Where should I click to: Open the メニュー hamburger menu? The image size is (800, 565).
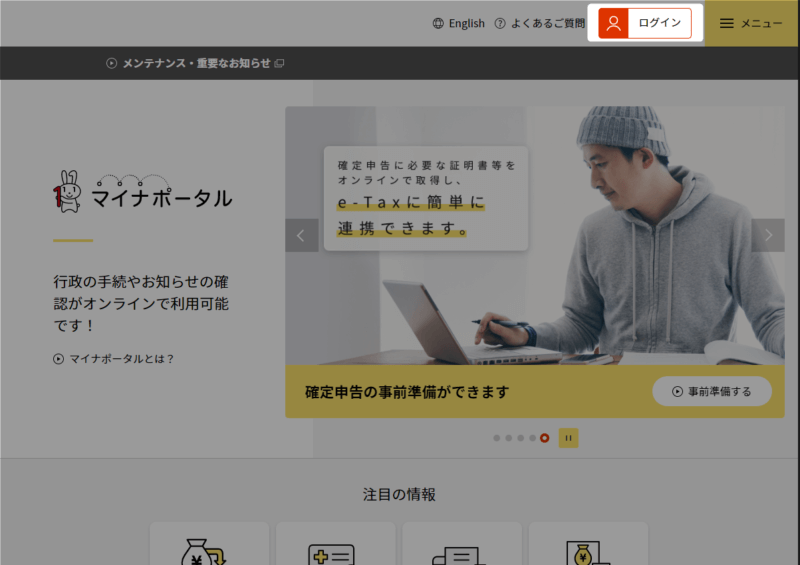pos(751,23)
